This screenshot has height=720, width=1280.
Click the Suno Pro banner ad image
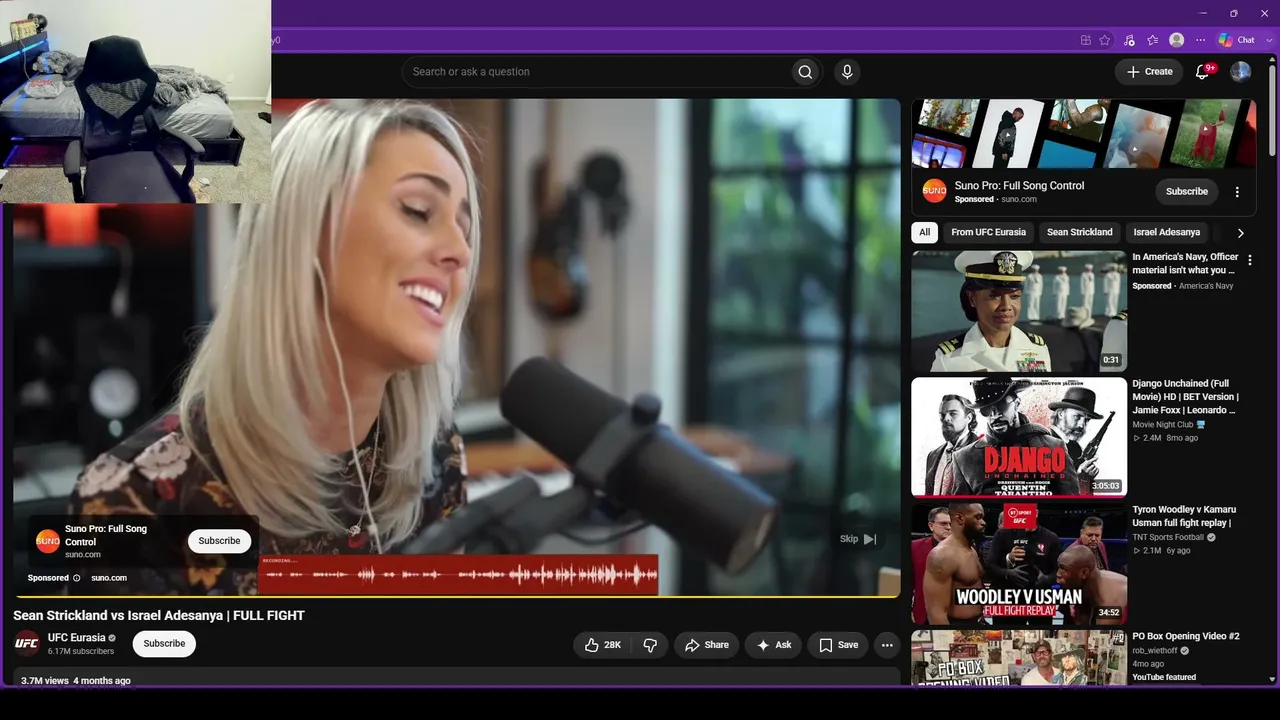(1084, 133)
